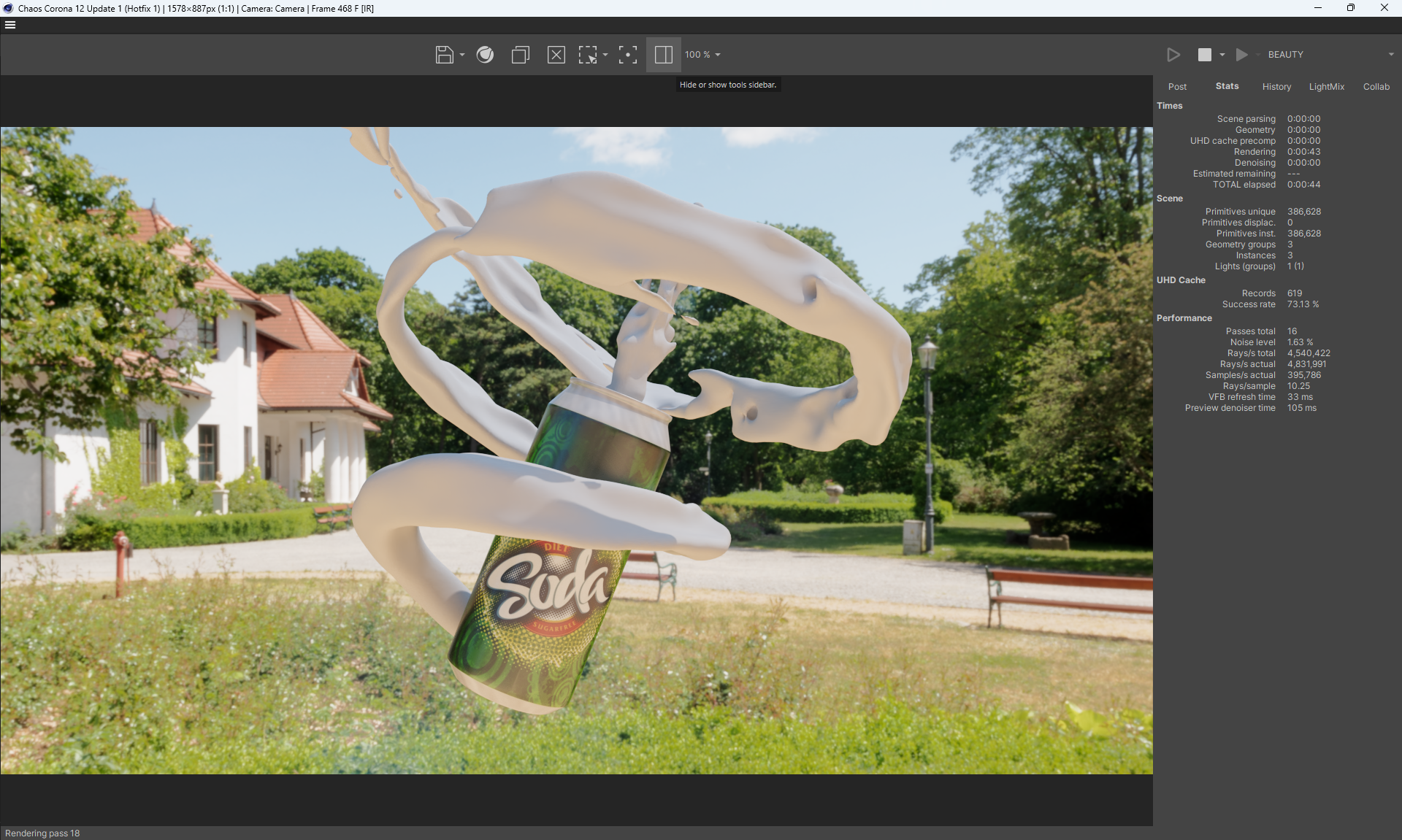The image size is (1402, 840).
Task: Activate the render region selection tool
Action: tap(588, 55)
